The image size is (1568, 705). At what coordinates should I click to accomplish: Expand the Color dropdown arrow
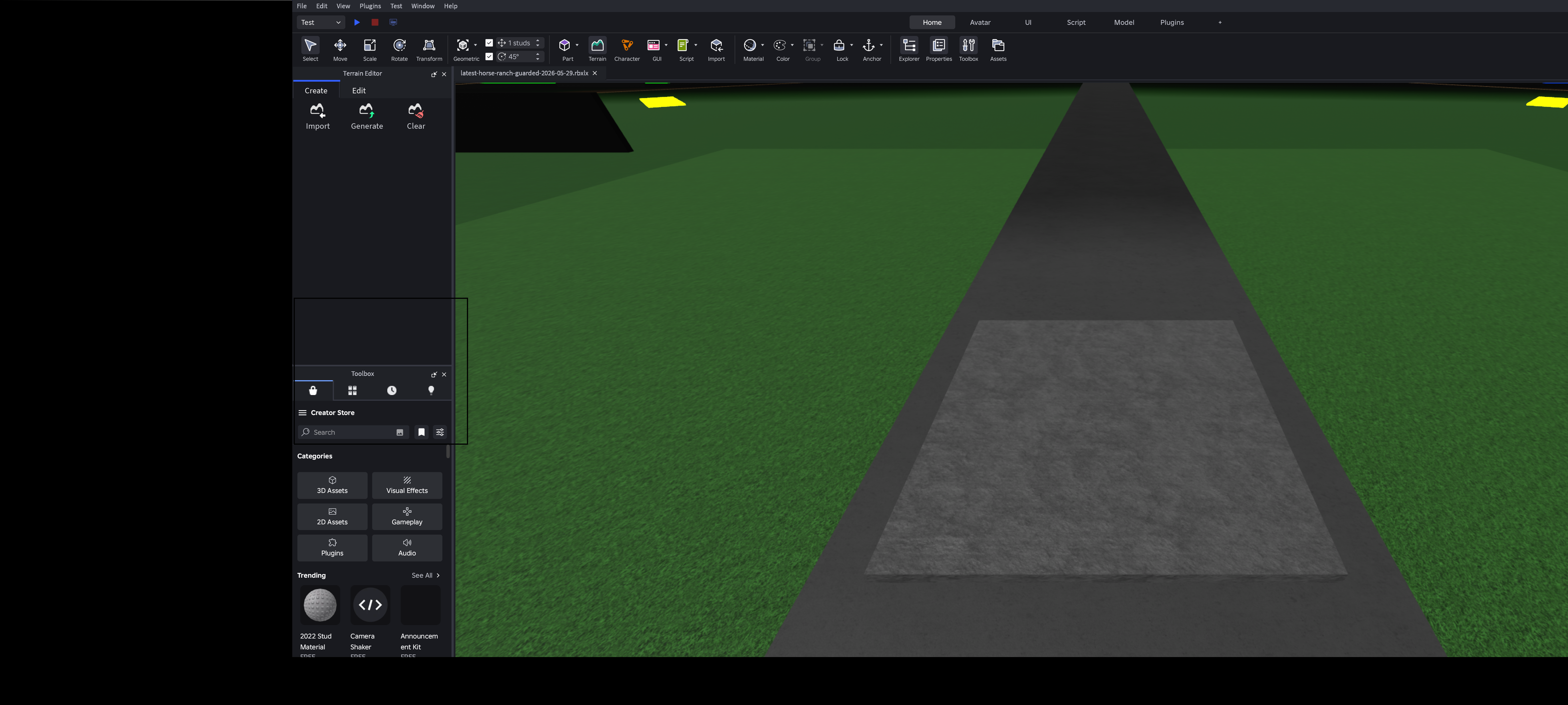pos(792,45)
